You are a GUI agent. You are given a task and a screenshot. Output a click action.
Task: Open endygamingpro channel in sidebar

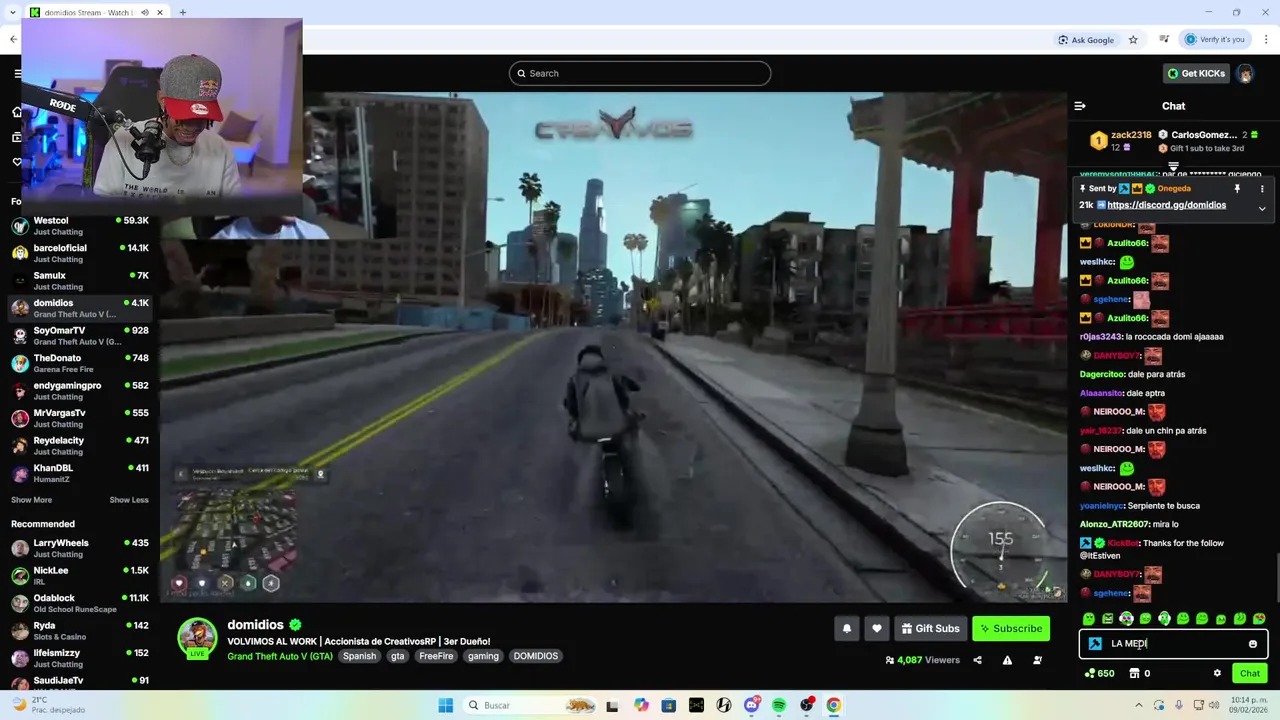pyautogui.click(x=80, y=390)
